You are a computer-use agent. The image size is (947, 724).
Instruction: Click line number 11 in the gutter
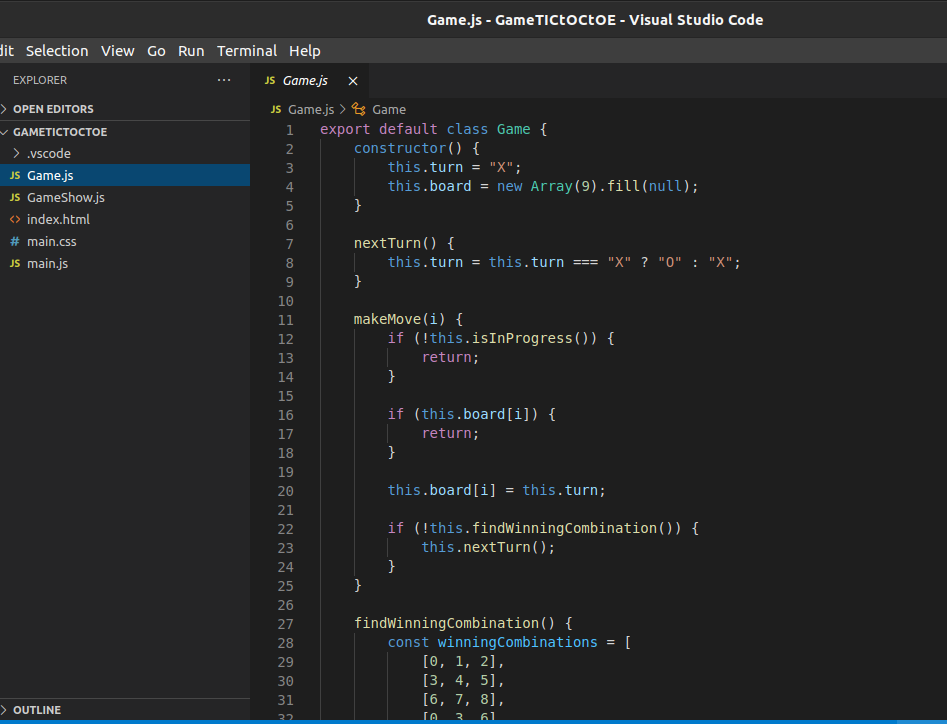tap(286, 320)
